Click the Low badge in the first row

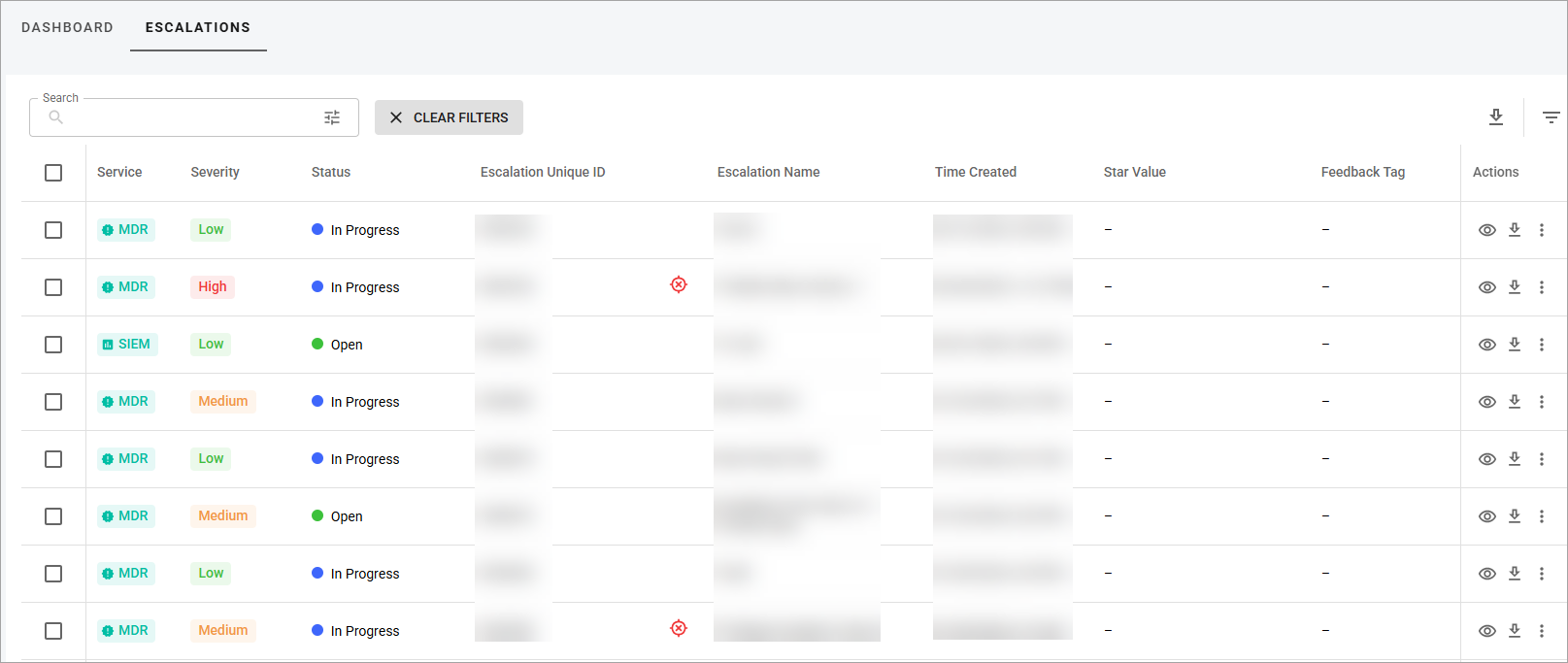point(211,229)
